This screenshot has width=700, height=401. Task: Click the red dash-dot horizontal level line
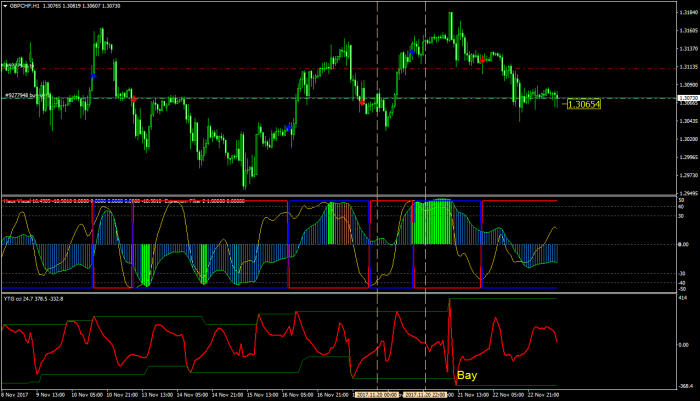pyautogui.click(x=250, y=68)
